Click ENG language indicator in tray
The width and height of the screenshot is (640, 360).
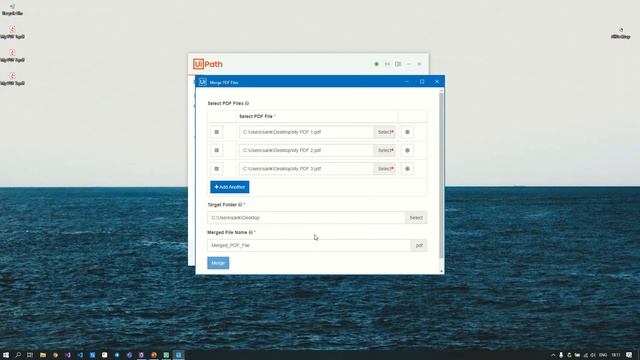point(603,355)
